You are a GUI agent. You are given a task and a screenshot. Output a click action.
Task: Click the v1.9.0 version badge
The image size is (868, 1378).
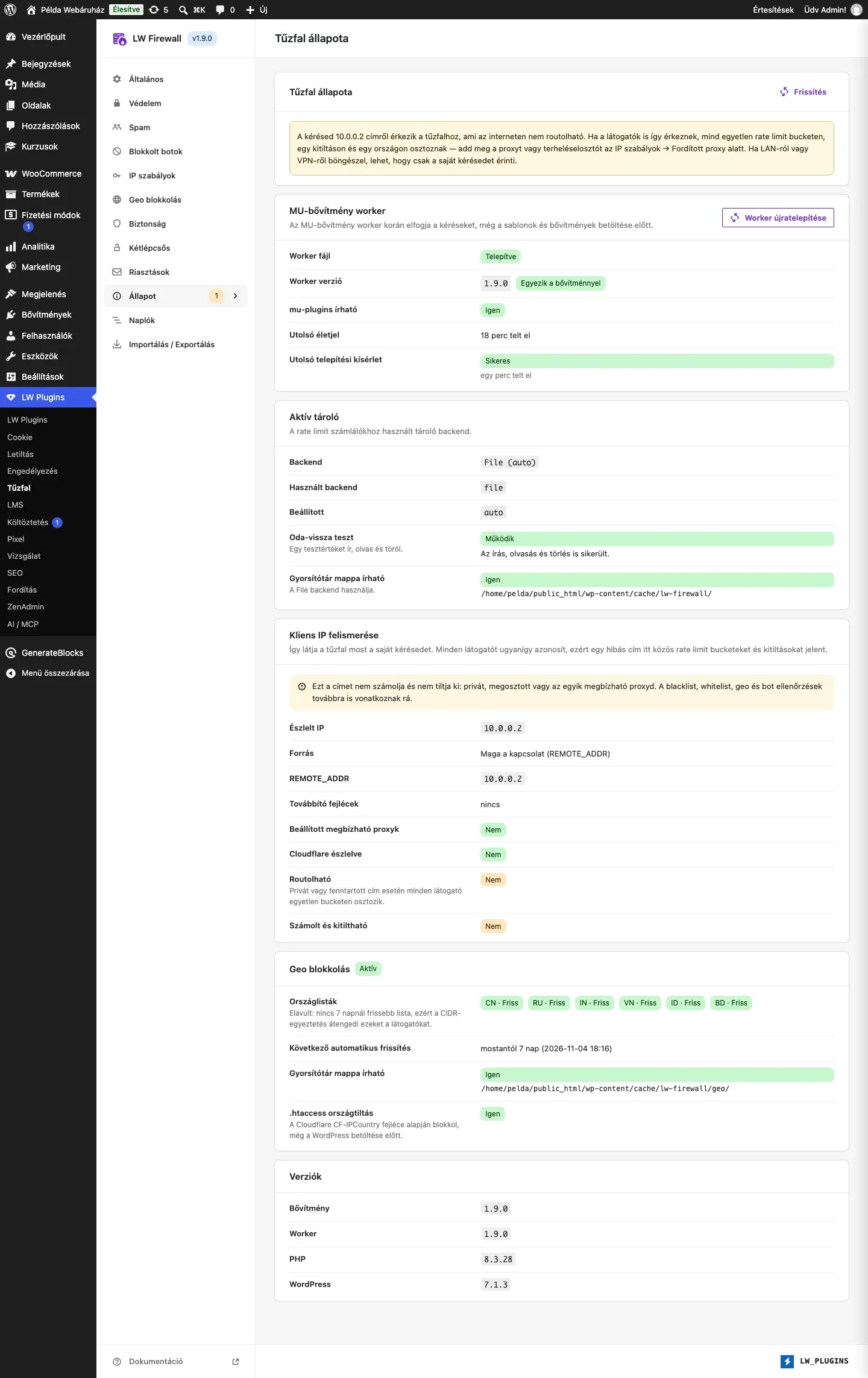[202, 39]
